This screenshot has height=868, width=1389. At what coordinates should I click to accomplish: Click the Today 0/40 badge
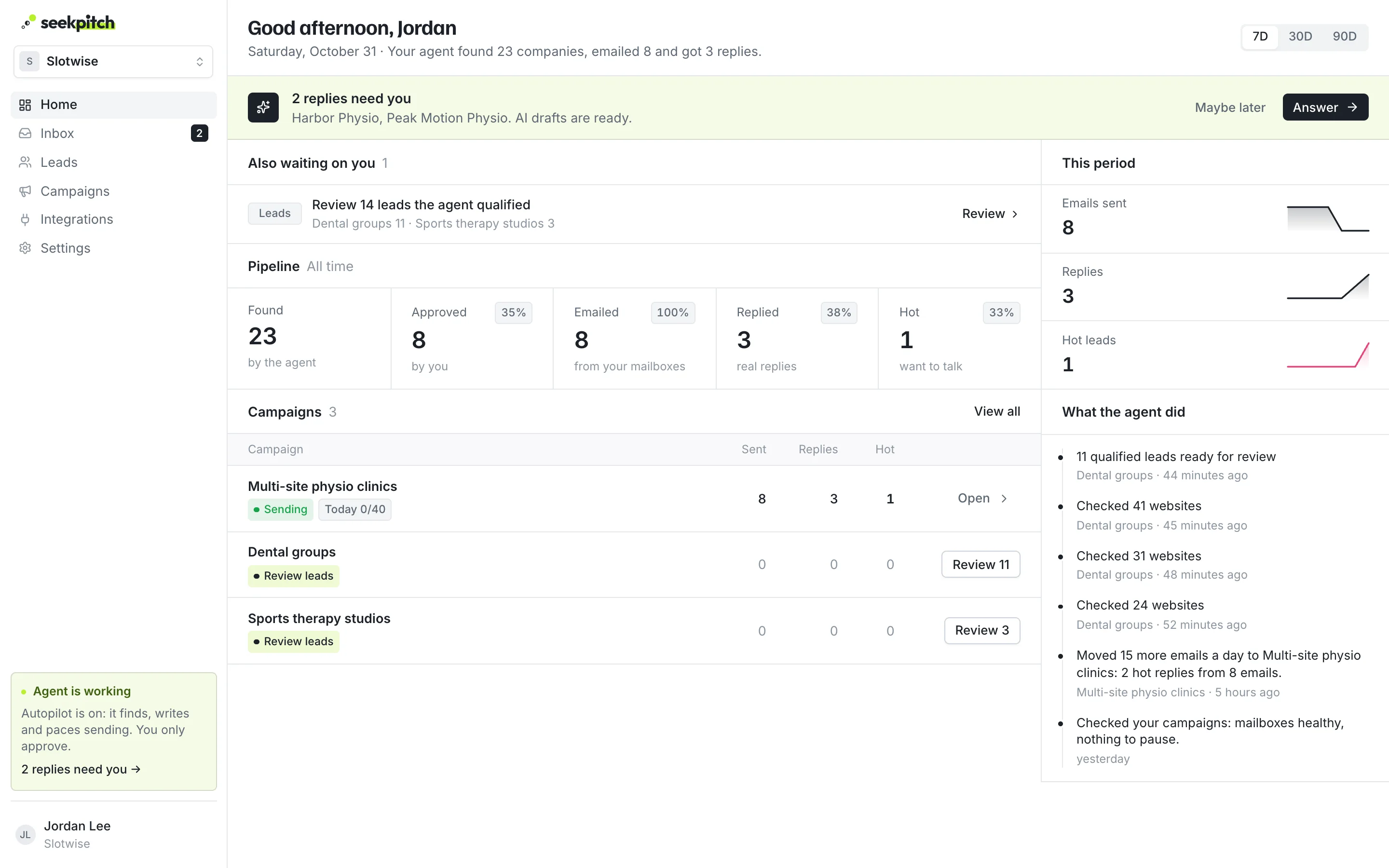pyautogui.click(x=354, y=509)
